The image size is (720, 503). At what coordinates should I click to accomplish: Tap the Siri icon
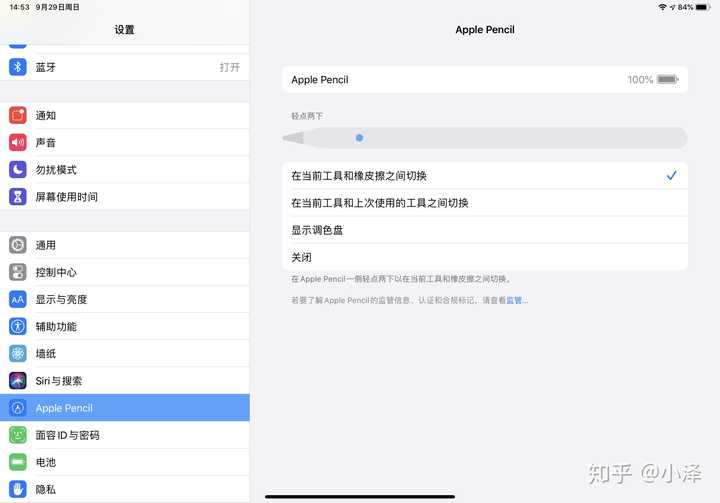pos(17,381)
